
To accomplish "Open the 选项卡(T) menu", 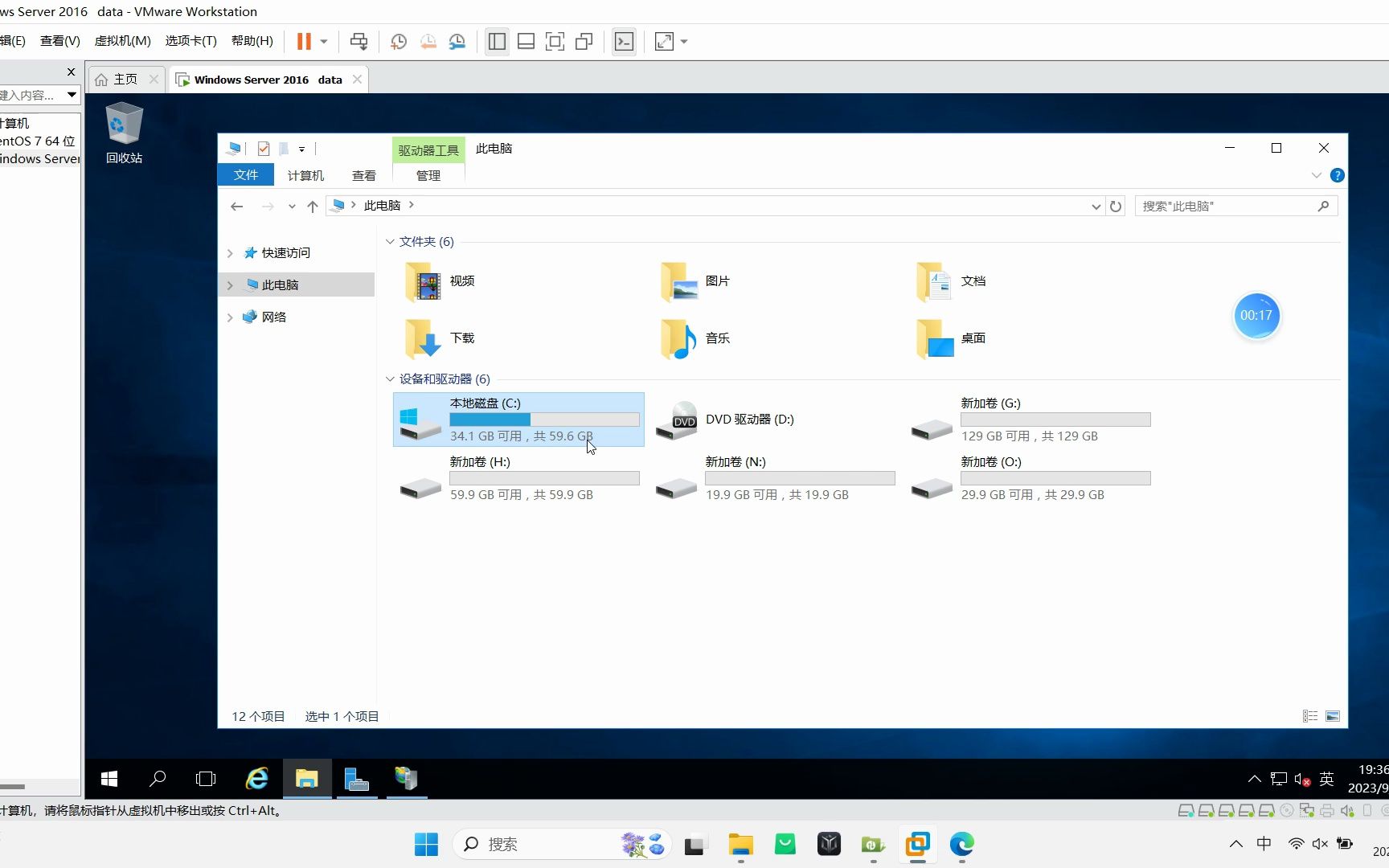I will (x=191, y=41).
